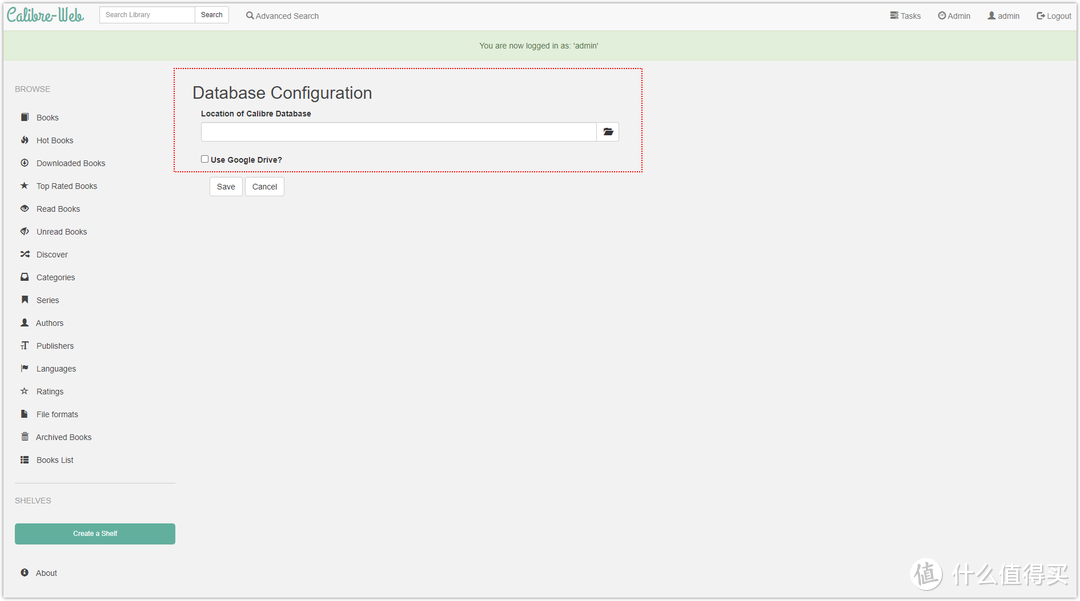The image size is (1080, 601).
Task: Click the Discover shuffle icon
Action: (x=25, y=254)
